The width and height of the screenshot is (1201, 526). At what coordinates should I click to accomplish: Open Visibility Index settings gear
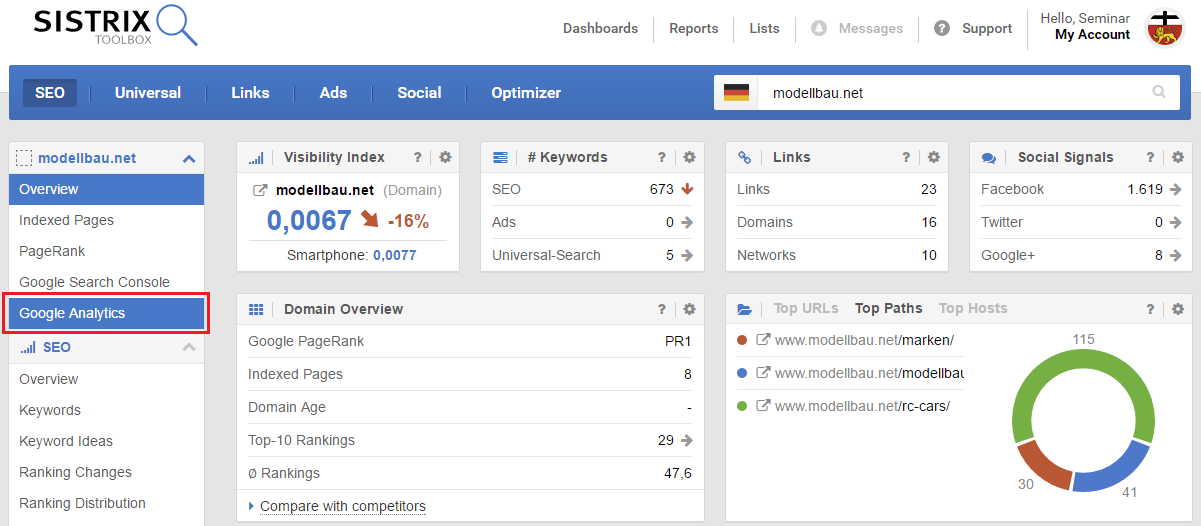click(445, 157)
